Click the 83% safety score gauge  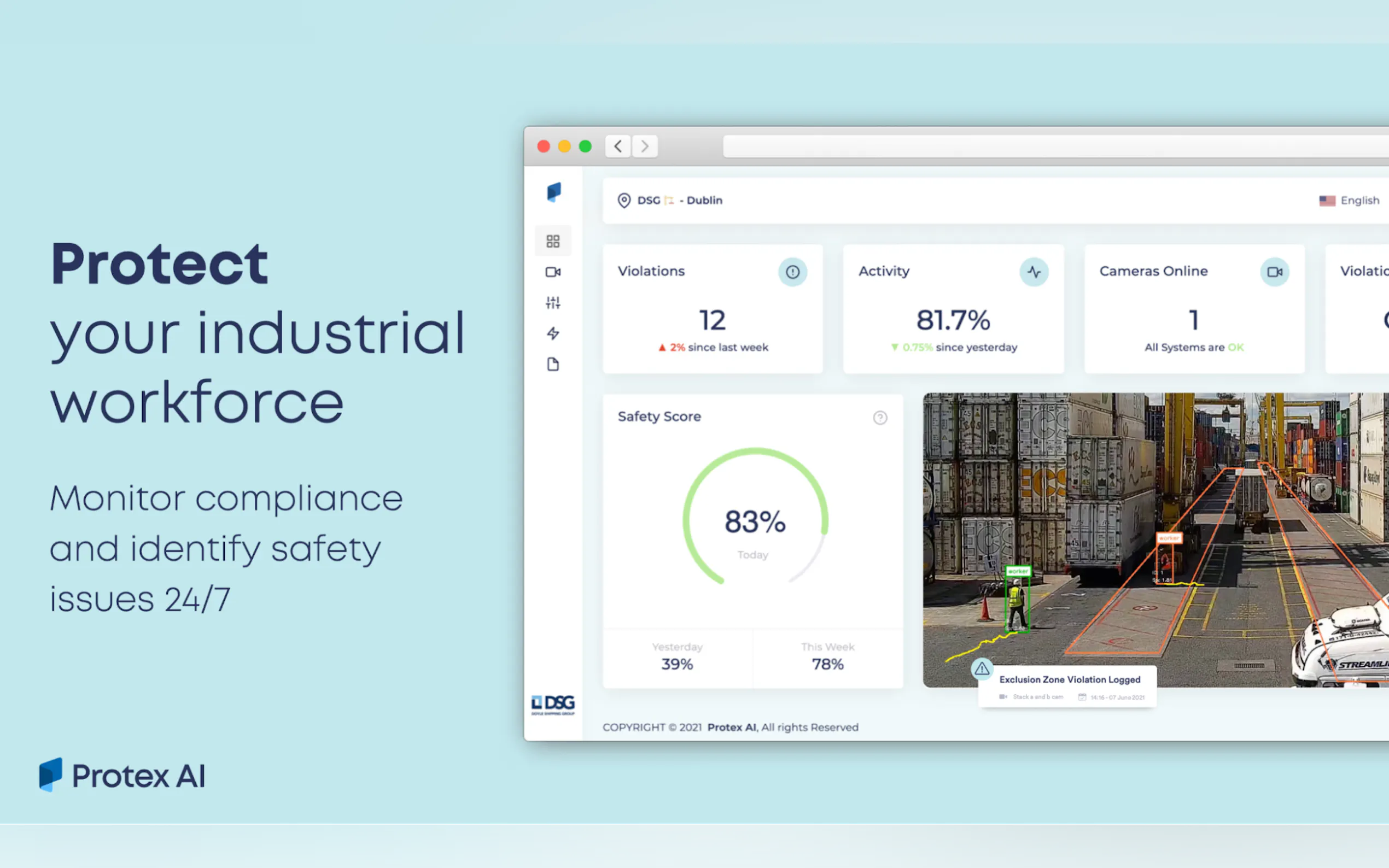tap(755, 521)
